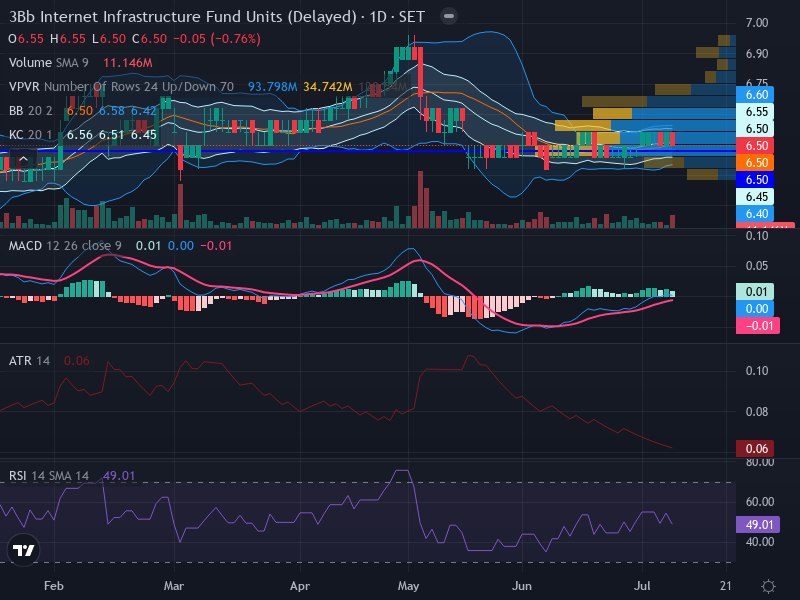This screenshot has height=600, width=800.
Task: Click the green 0.01 MACD axis label
Action: pyautogui.click(x=755, y=291)
